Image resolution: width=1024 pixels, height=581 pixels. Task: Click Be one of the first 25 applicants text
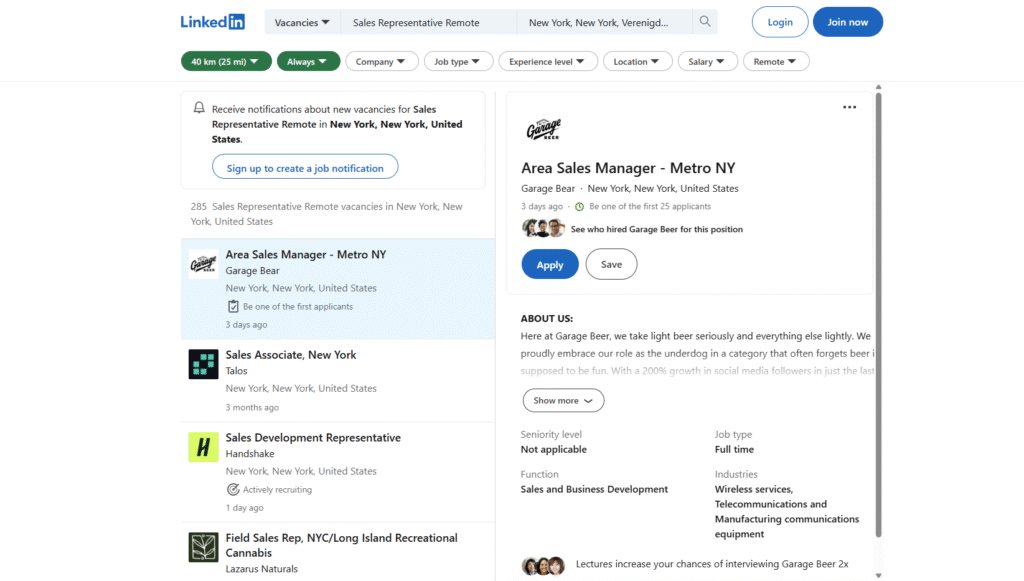650,206
